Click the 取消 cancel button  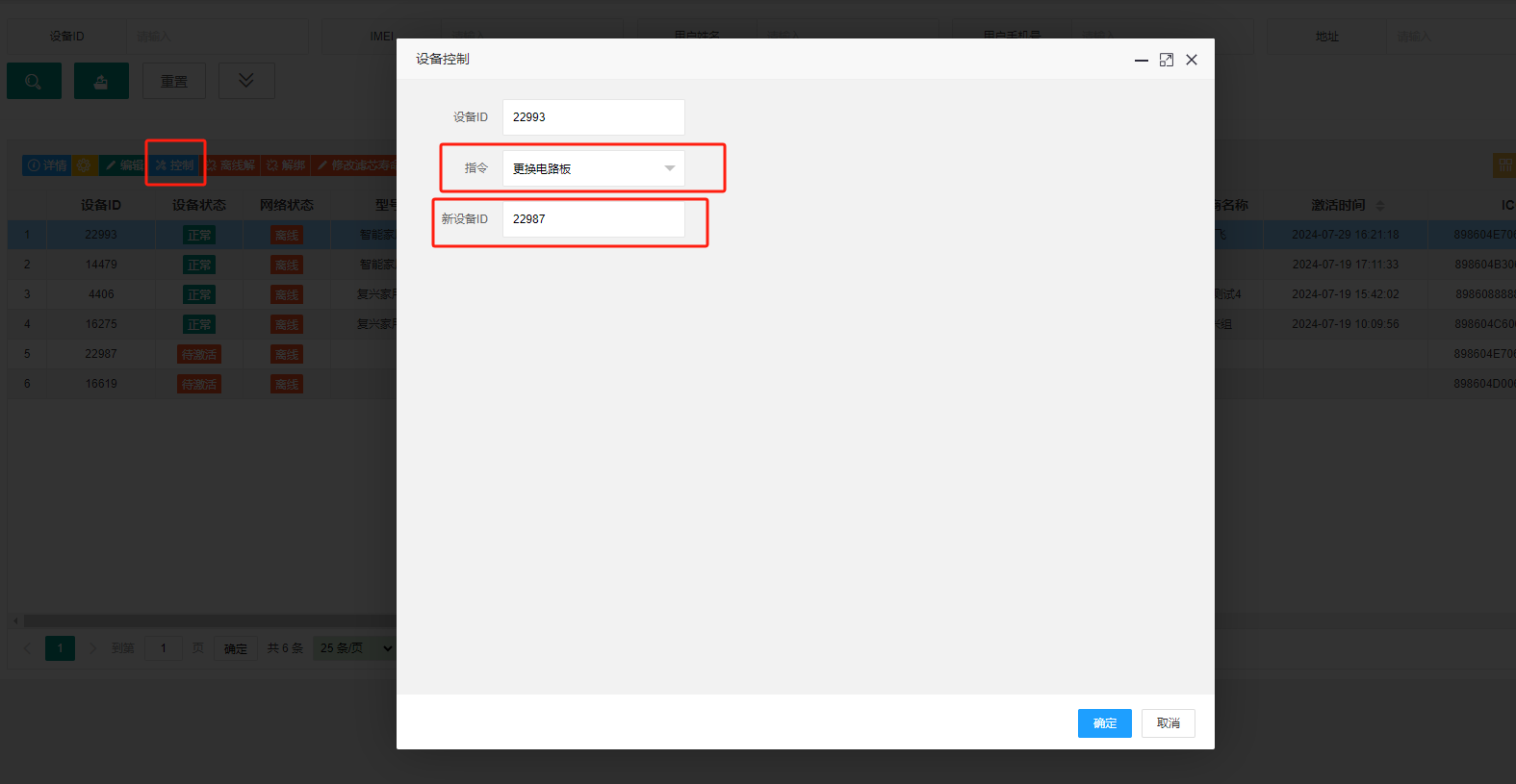1169,723
